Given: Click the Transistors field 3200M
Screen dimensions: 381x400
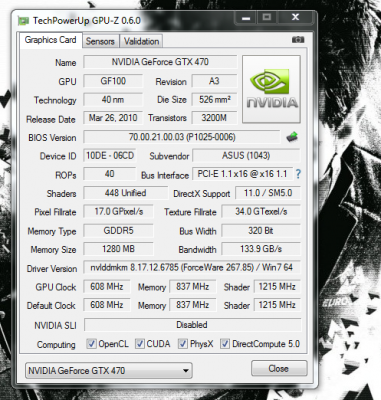Looking at the screenshot, I should pos(214,118).
